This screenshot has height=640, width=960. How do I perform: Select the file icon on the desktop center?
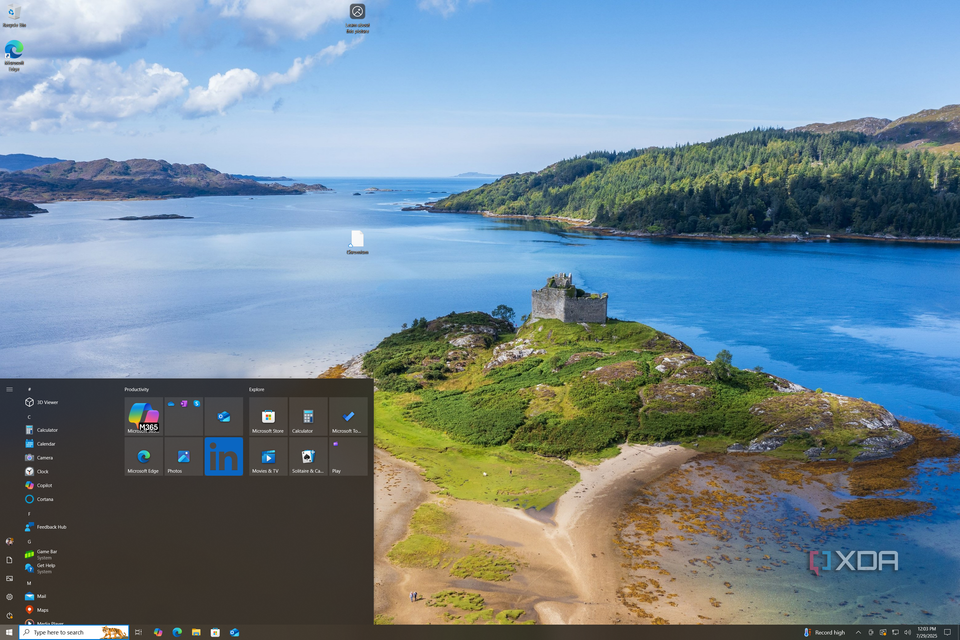pyautogui.click(x=358, y=243)
